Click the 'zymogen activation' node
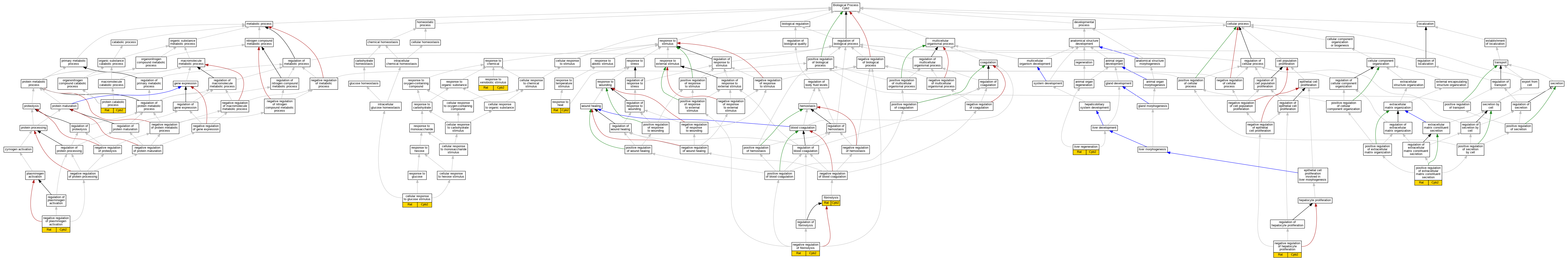 pyautogui.click(x=18, y=150)
